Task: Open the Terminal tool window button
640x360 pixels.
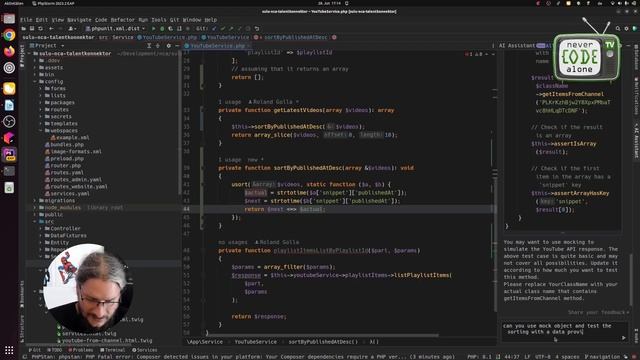Action: tap(112, 350)
